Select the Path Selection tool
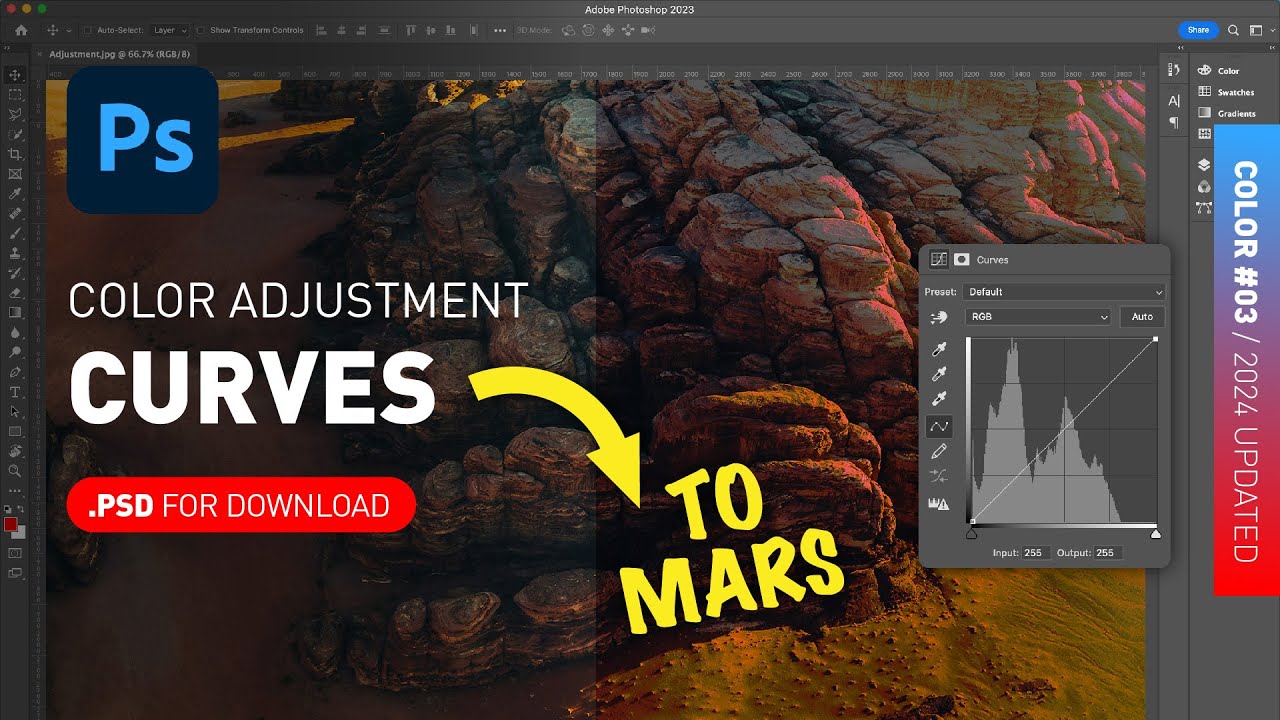The height and width of the screenshot is (720, 1280). point(15,410)
